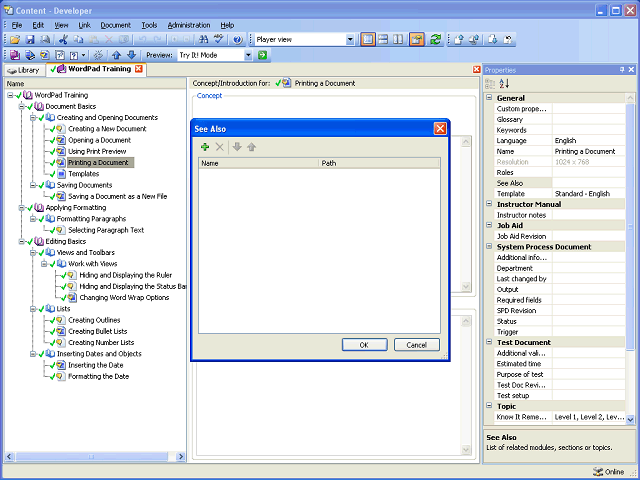
Task: Click the Name column header in See Also
Action: (258, 163)
